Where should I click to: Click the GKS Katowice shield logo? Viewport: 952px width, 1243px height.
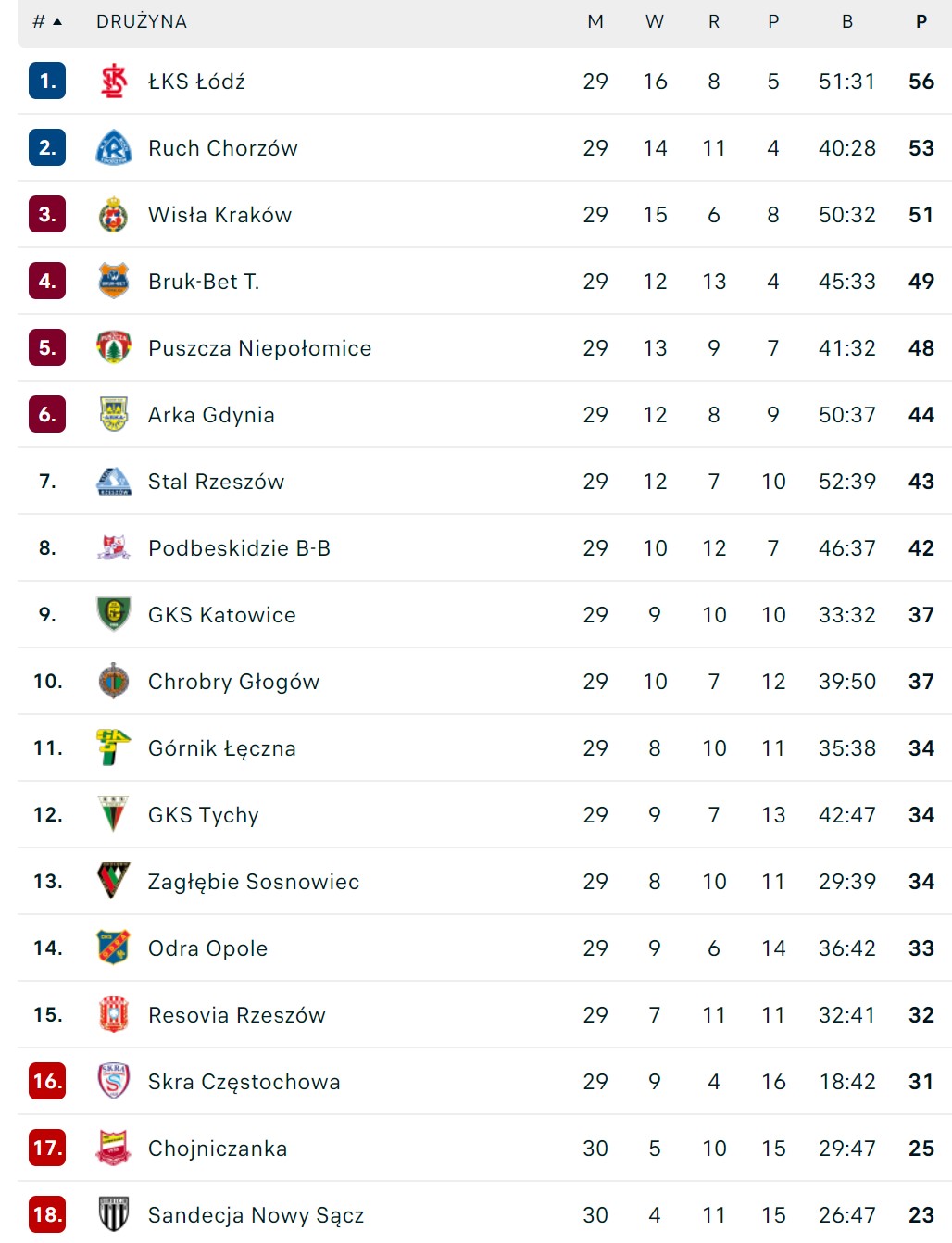tap(114, 614)
